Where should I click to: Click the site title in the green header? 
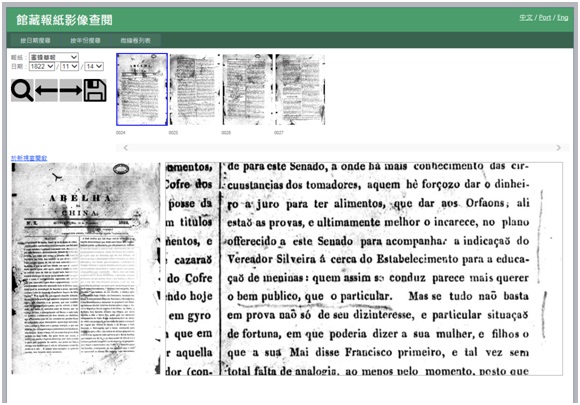tap(64, 20)
